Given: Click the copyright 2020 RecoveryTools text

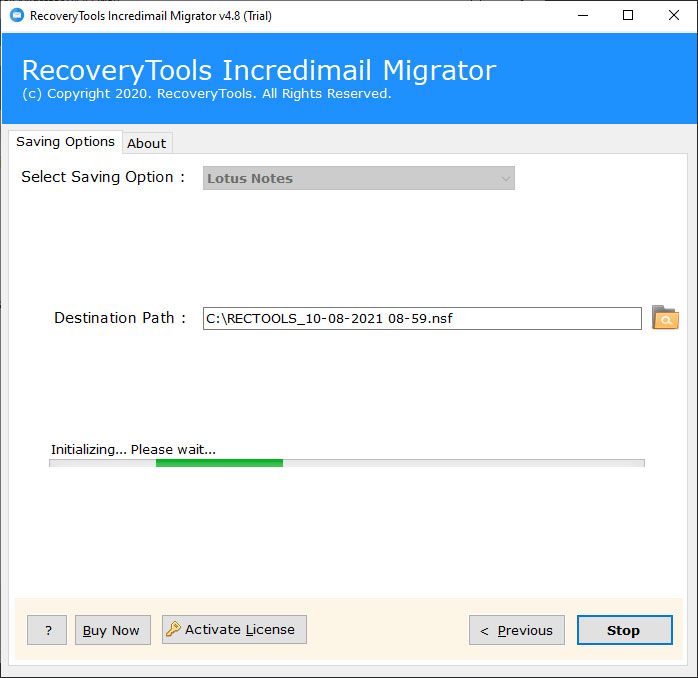Looking at the screenshot, I should (x=207, y=93).
